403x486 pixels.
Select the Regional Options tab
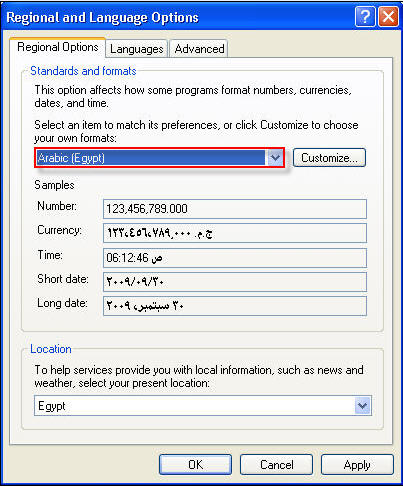[58, 47]
